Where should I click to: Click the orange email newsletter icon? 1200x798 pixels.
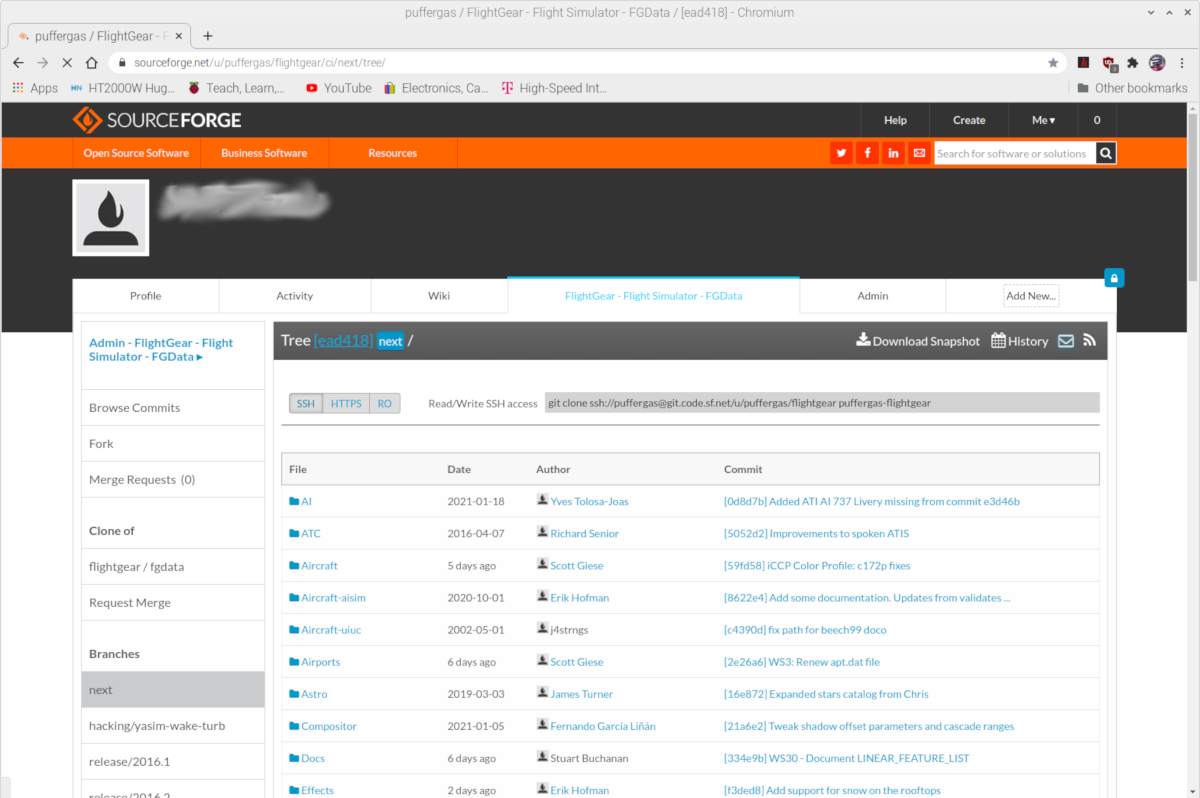tap(919, 153)
